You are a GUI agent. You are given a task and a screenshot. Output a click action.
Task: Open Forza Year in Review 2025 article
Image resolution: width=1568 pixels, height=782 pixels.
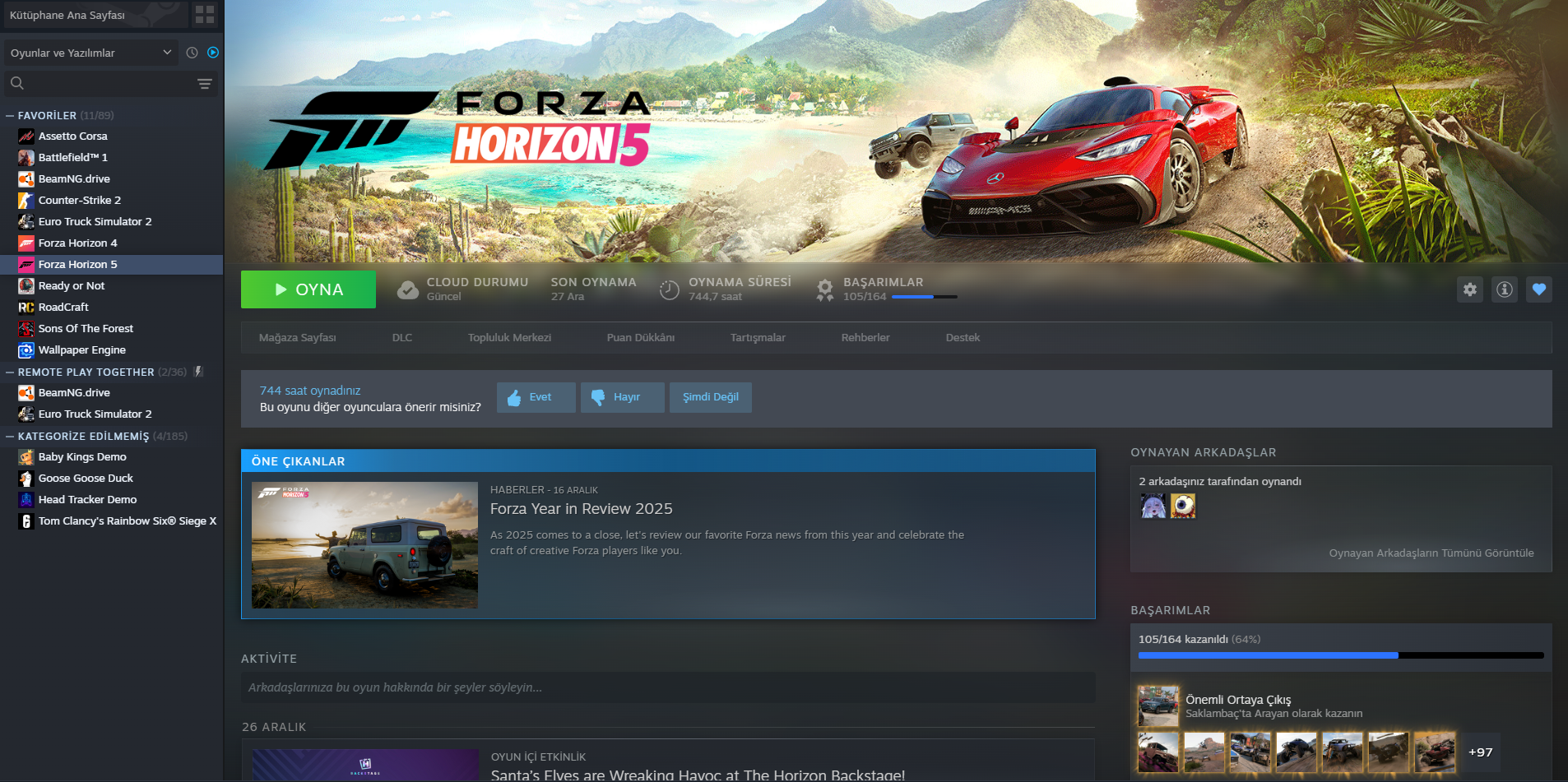pos(582,509)
